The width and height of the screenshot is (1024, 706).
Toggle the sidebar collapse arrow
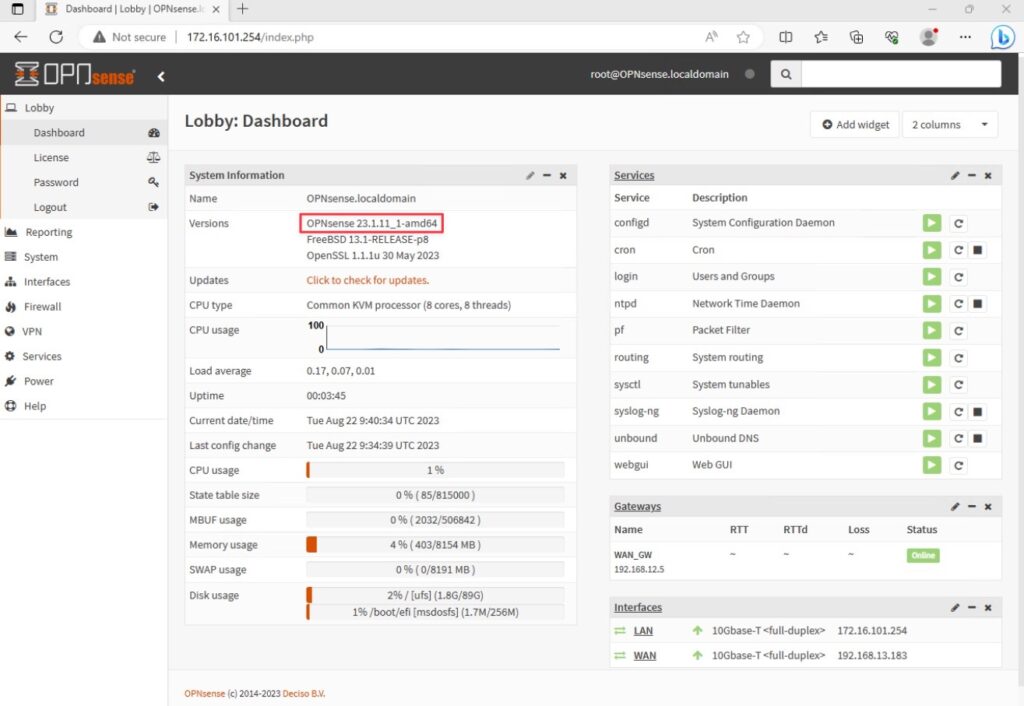tap(161, 76)
